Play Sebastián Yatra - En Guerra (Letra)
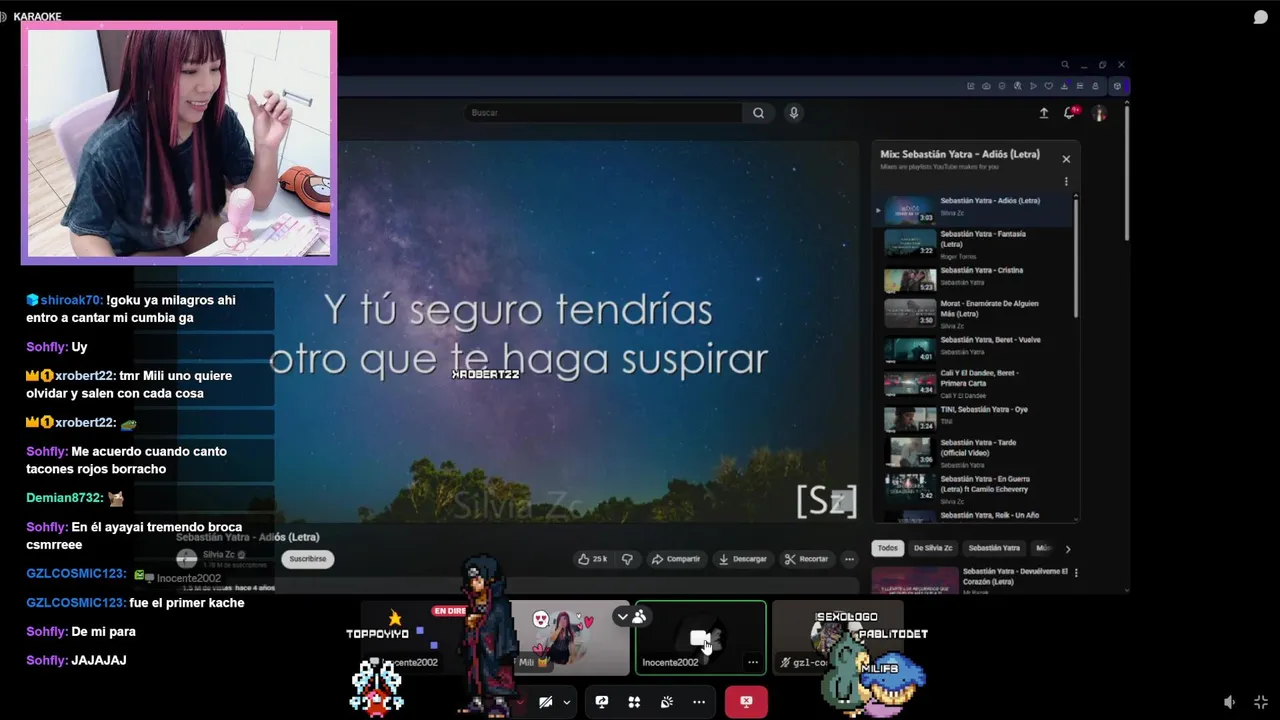The image size is (1280, 720). pos(975,487)
